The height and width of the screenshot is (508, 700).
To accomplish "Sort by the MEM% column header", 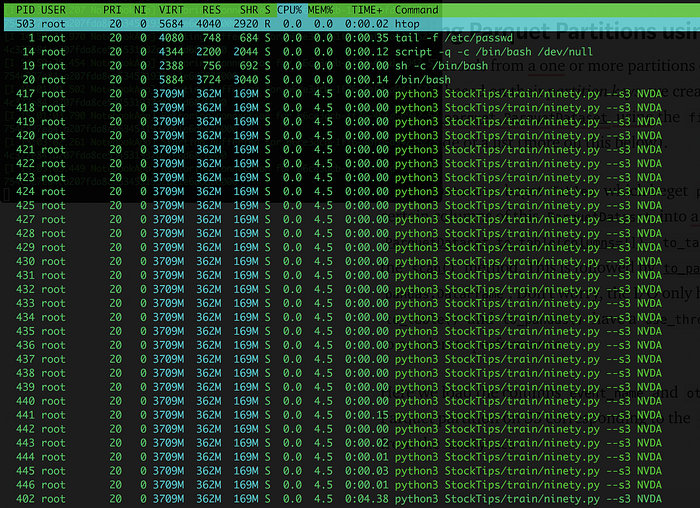I will click(x=321, y=10).
